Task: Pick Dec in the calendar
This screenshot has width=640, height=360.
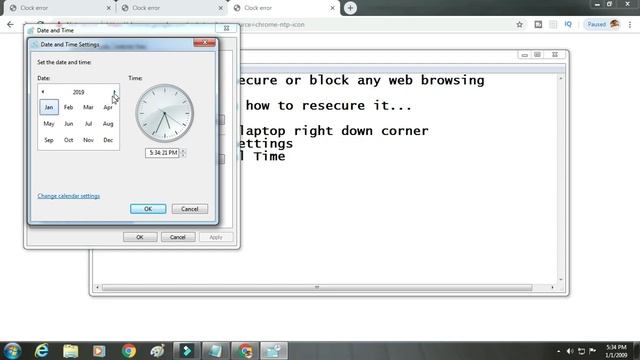Action: [108, 140]
